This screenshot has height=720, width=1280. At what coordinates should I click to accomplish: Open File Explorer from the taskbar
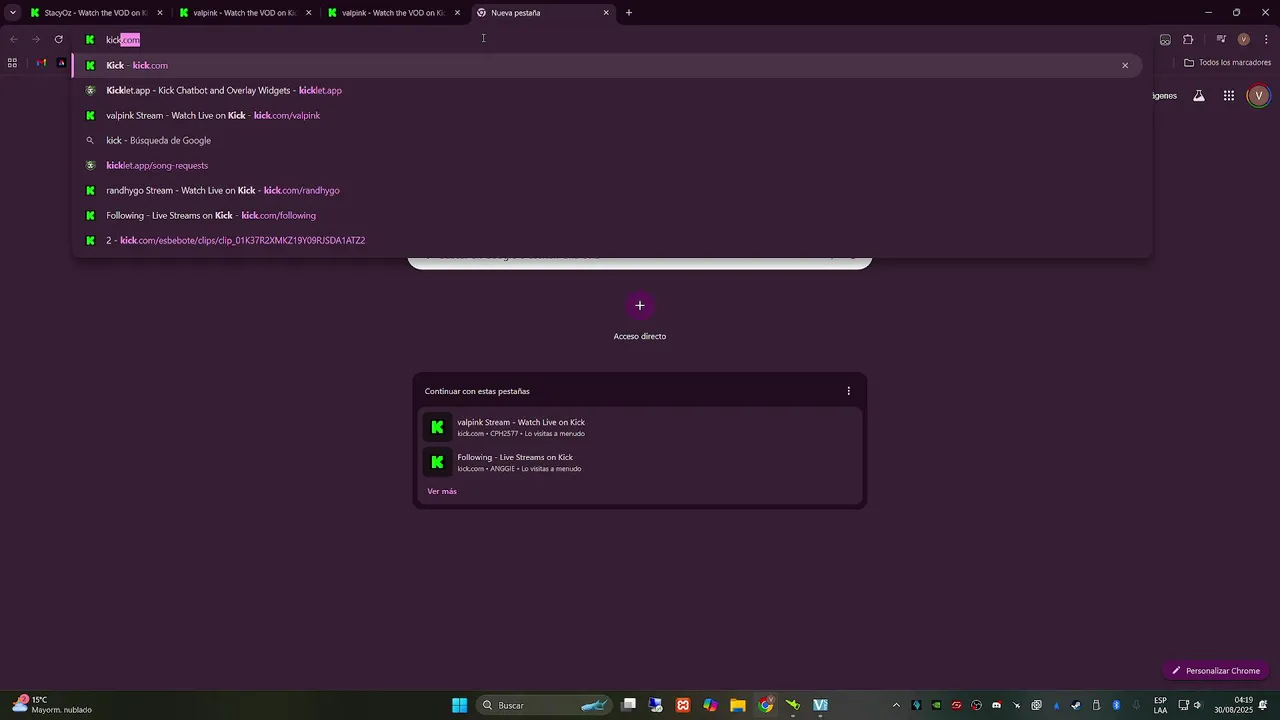pyautogui.click(x=738, y=705)
